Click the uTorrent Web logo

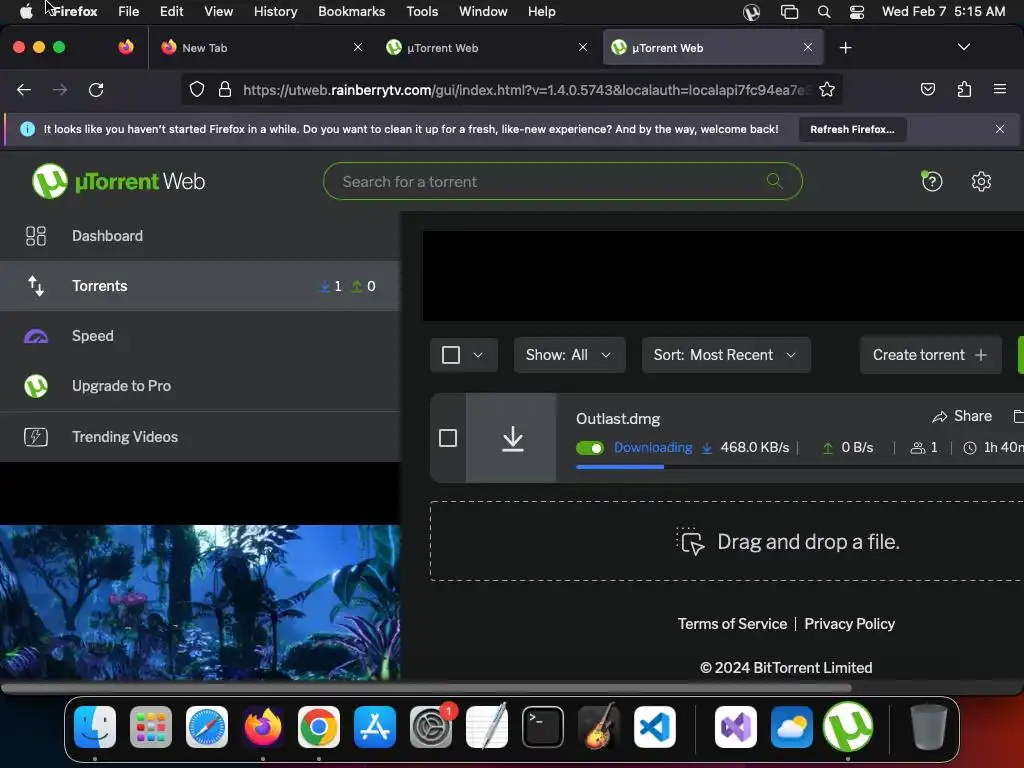(x=119, y=181)
